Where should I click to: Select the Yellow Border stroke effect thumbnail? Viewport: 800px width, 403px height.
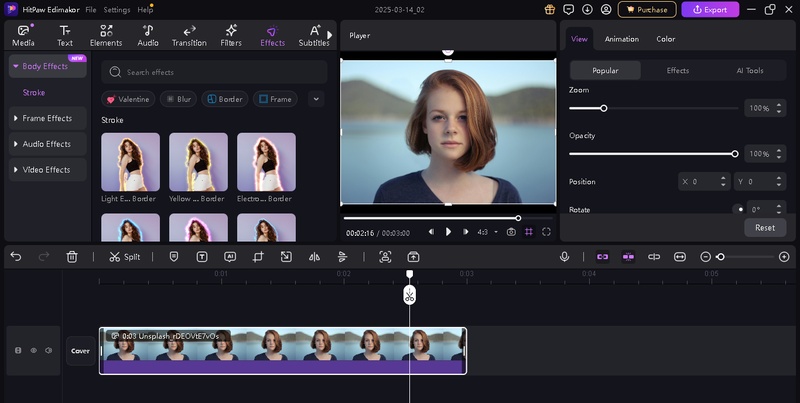(198, 162)
